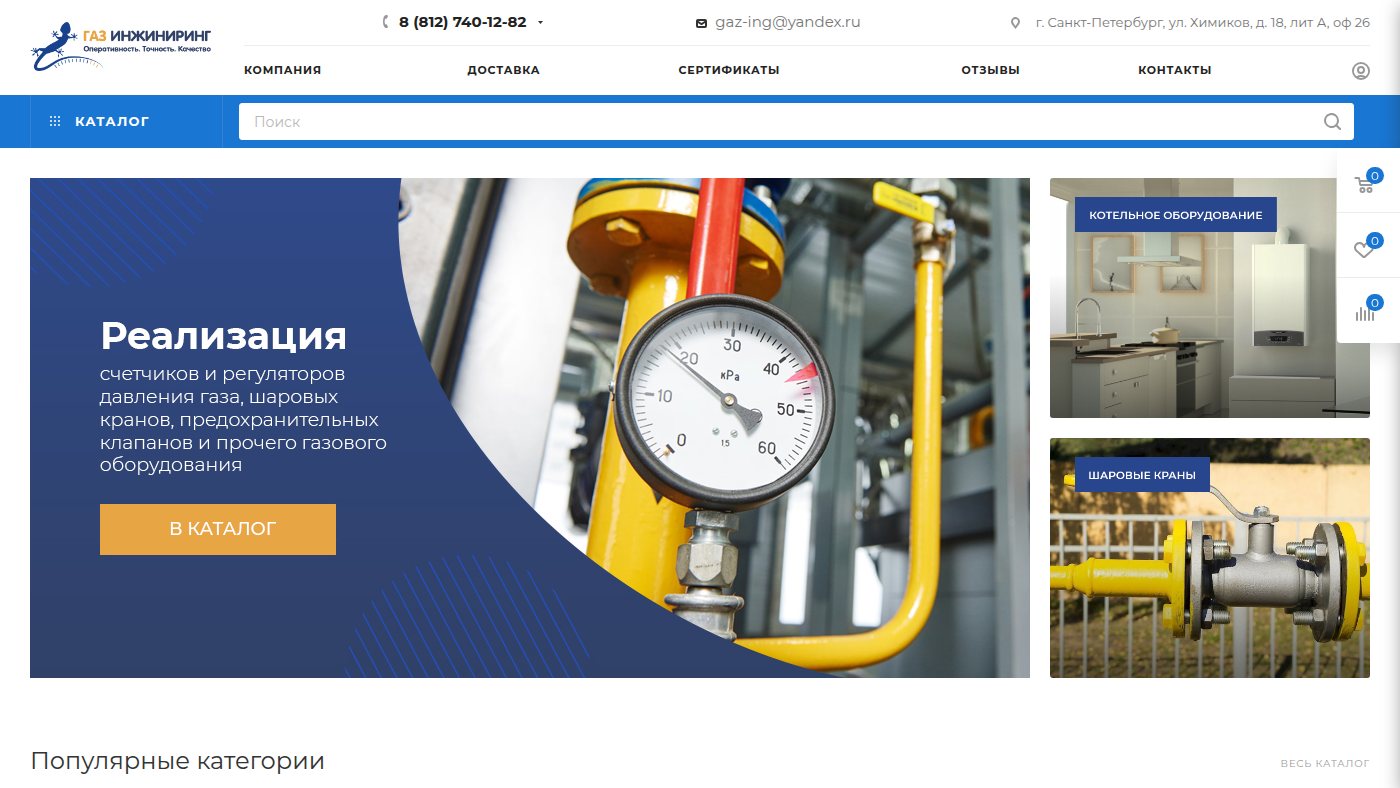Click the Популярные категории heading
This screenshot has width=1400, height=788.
coord(178,761)
